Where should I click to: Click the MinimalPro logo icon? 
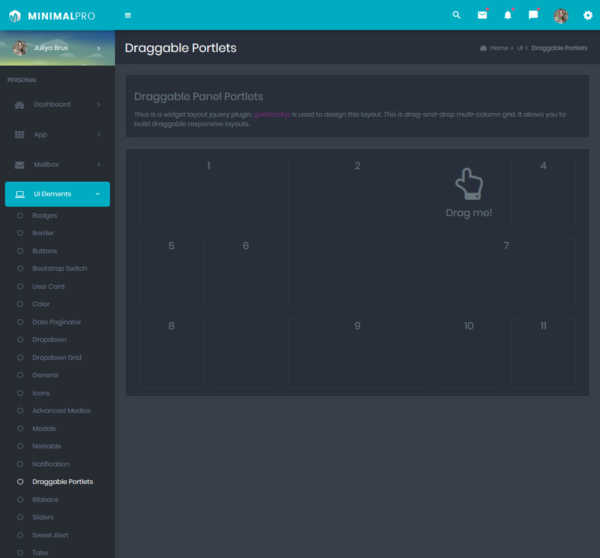[15, 16]
